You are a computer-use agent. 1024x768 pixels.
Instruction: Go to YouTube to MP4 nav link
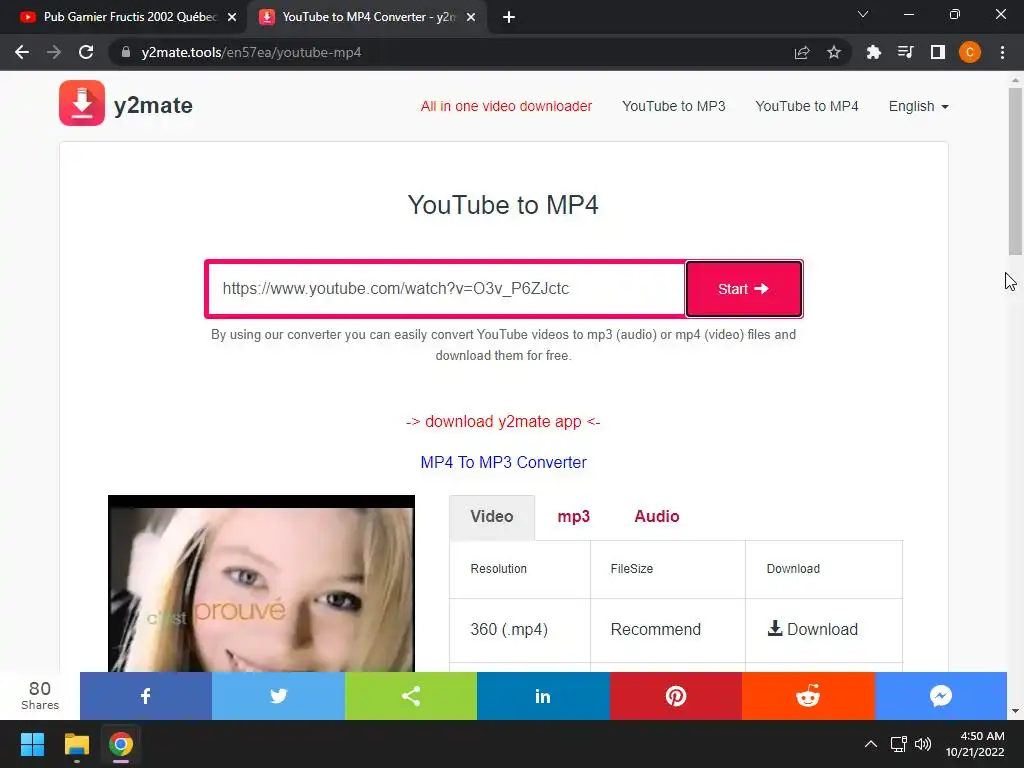(807, 106)
